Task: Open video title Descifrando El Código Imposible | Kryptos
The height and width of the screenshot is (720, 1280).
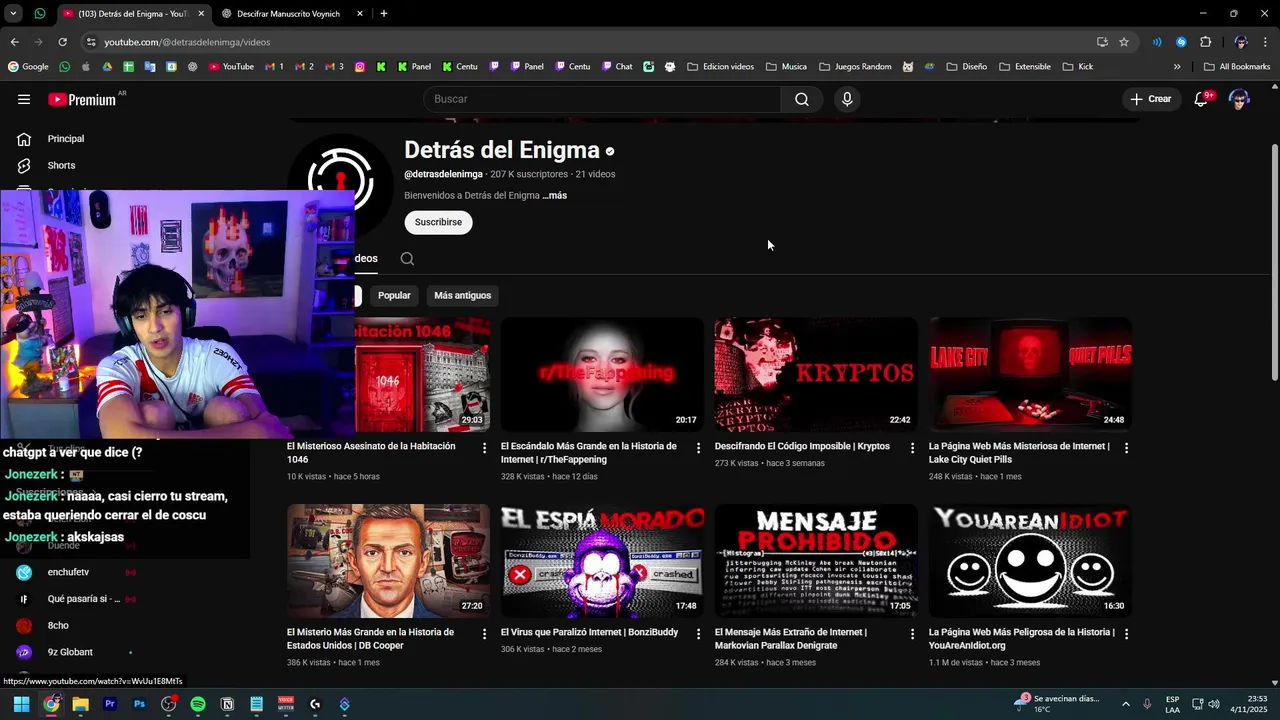Action: pos(802,447)
